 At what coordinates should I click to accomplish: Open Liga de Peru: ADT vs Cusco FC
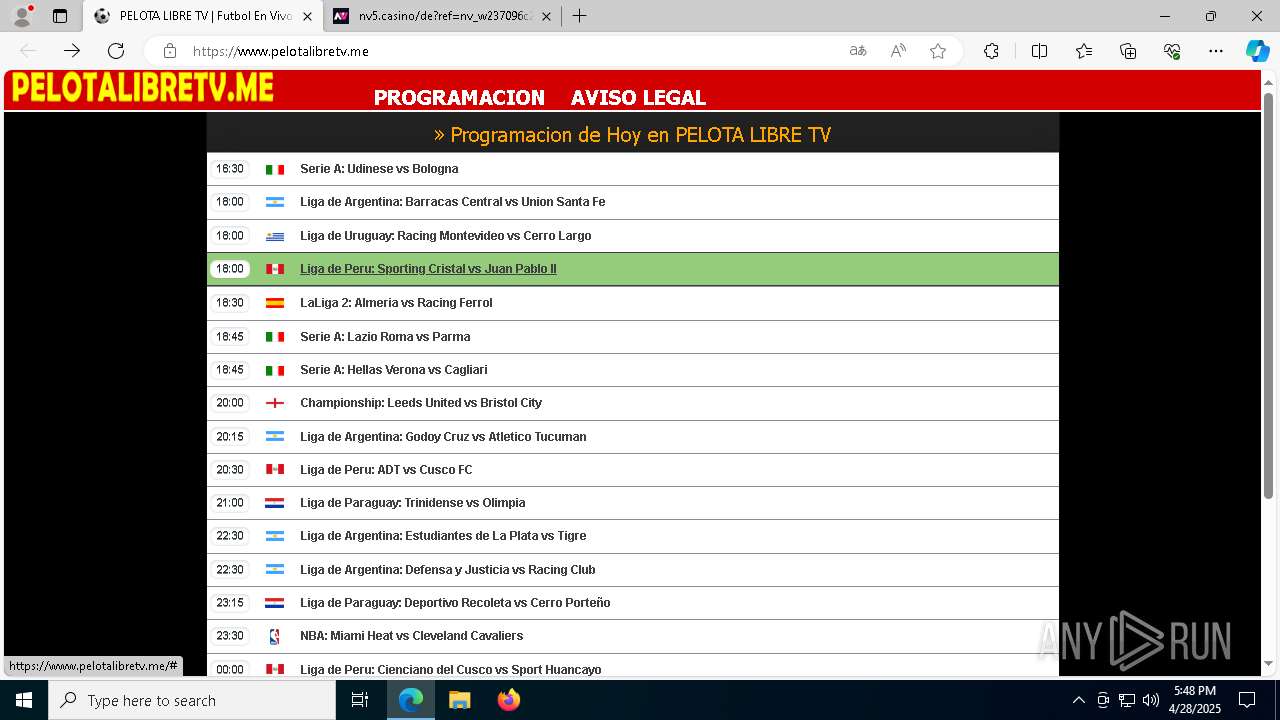(x=386, y=470)
